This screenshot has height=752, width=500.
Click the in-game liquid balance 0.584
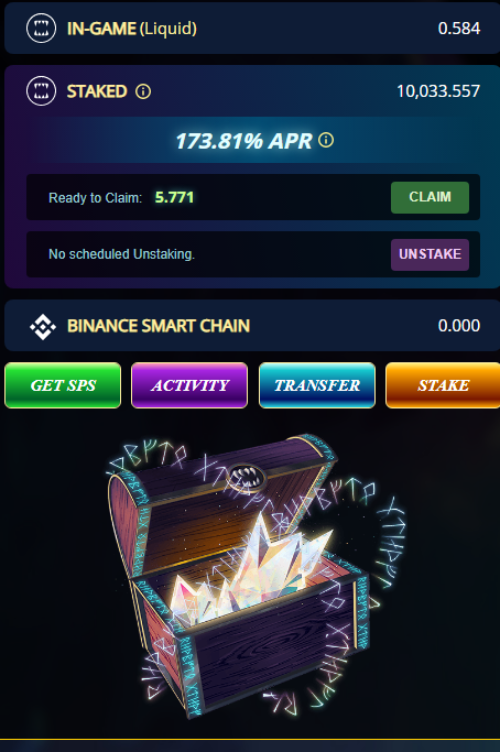pyautogui.click(x=459, y=28)
